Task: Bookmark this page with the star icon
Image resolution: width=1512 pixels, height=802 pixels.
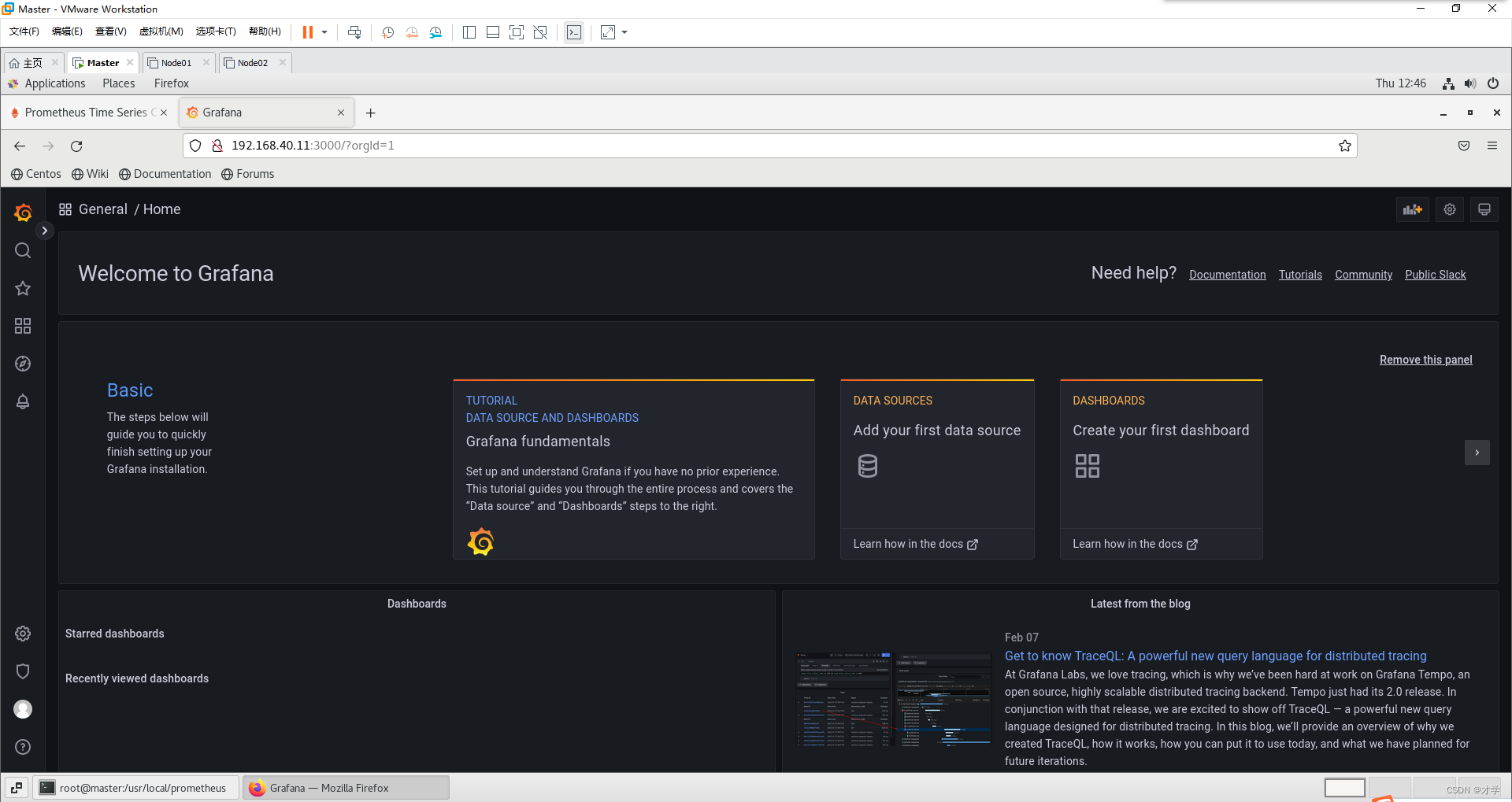Action: tap(1345, 146)
